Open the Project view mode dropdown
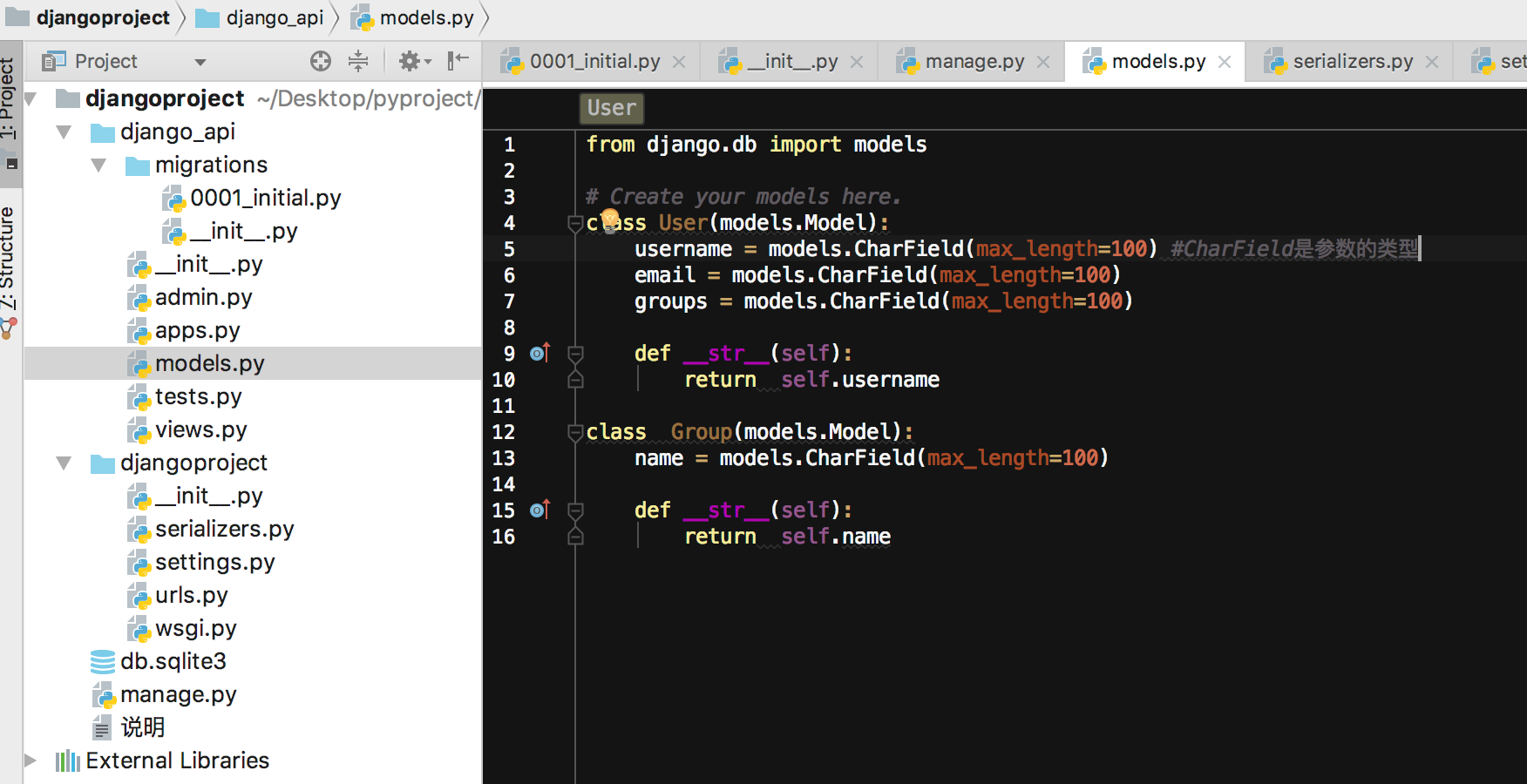This screenshot has height=784, width=1527. pyautogui.click(x=200, y=61)
